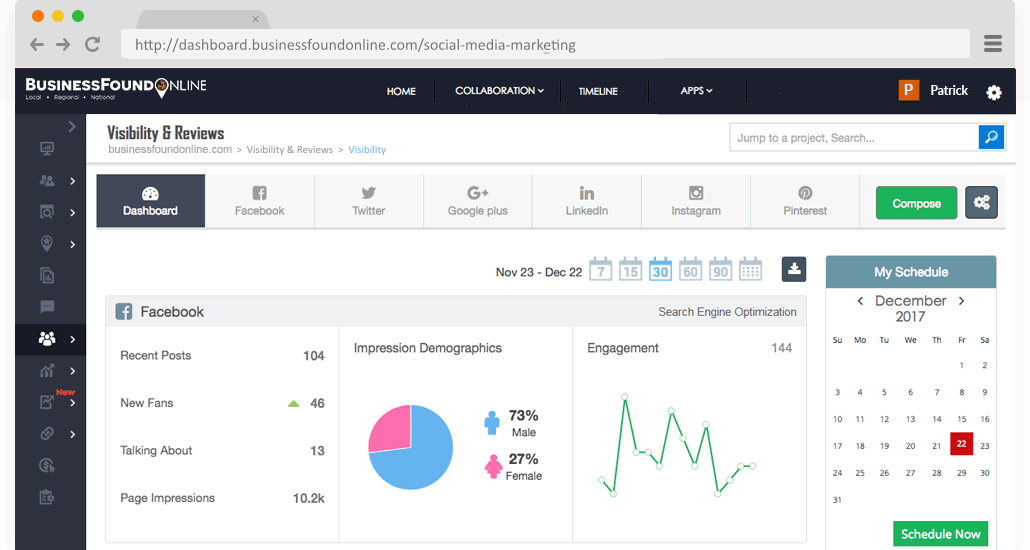Click the location pin sidebar icon
The image size is (1030, 550).
click(47, 243)
